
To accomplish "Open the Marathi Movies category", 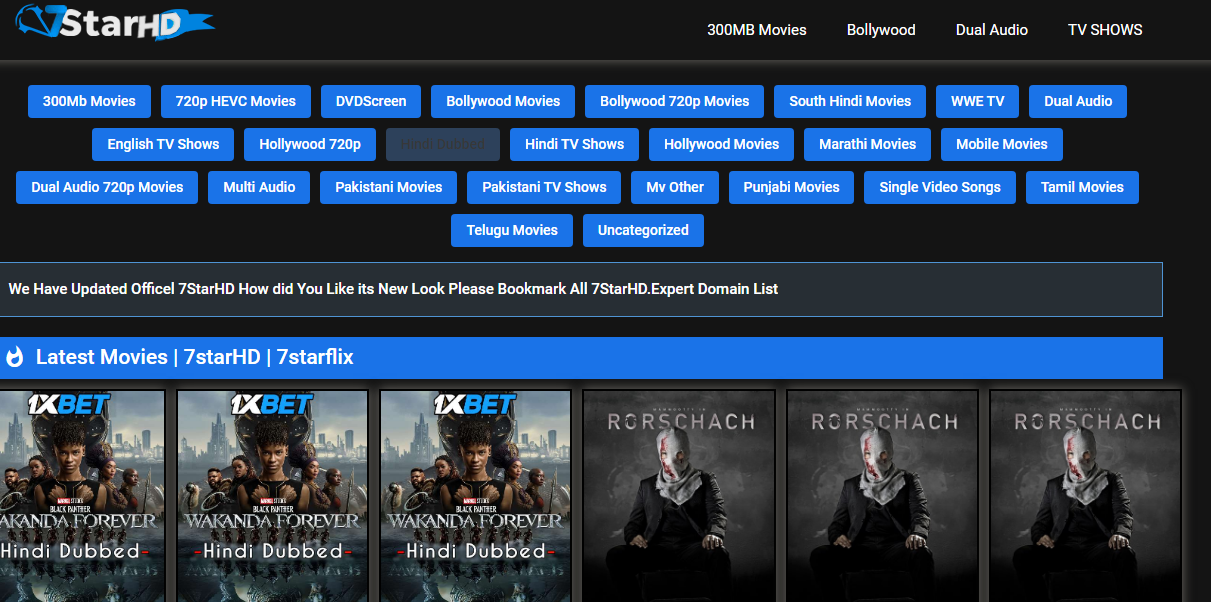I will [867, 144].
